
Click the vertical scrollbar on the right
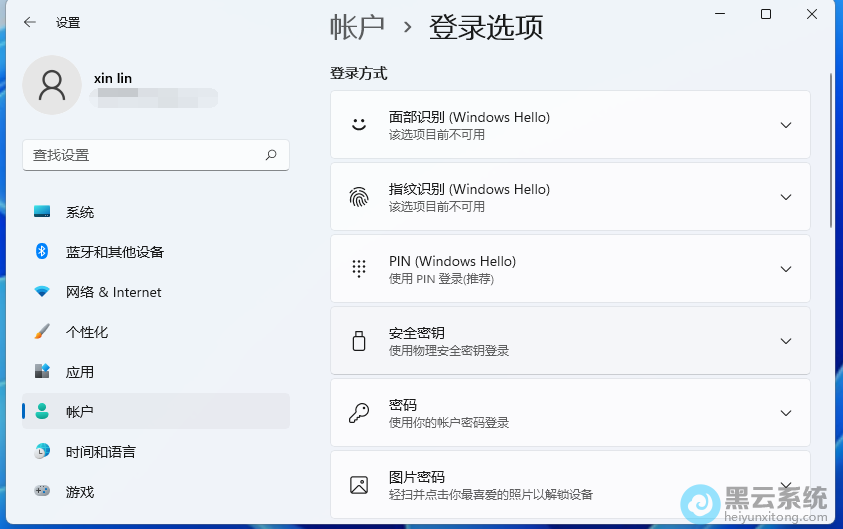pos(831,150)
